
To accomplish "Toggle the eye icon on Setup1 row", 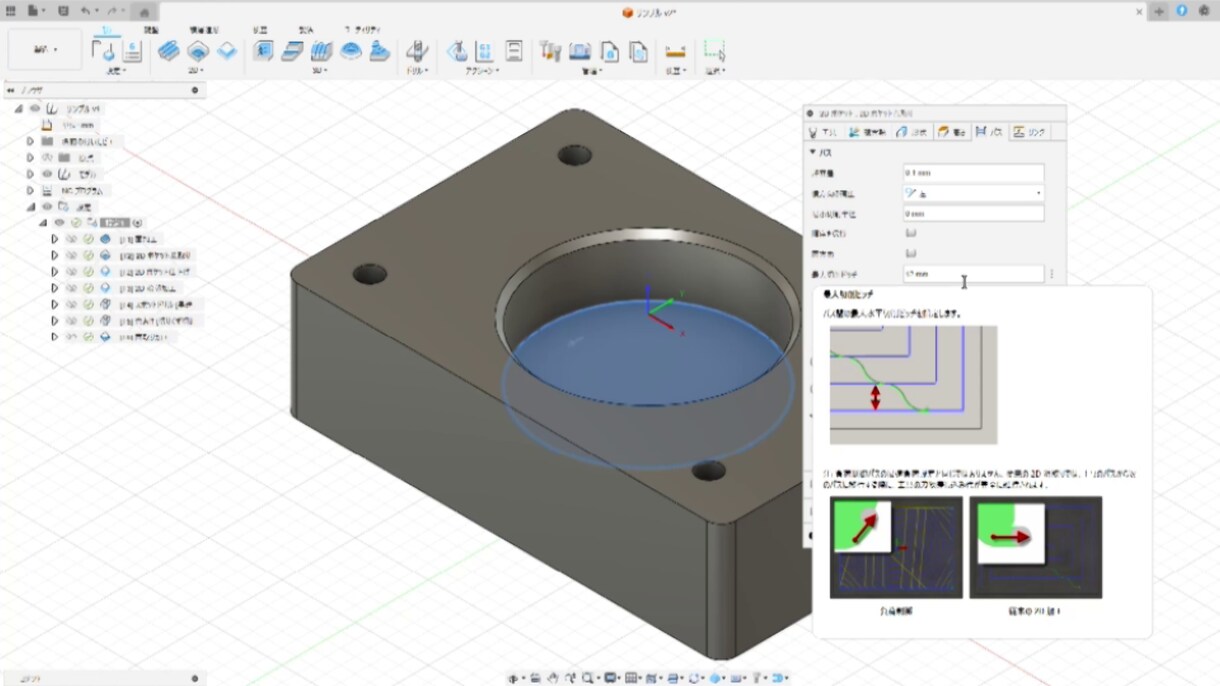I will click(x=60, y=223).
